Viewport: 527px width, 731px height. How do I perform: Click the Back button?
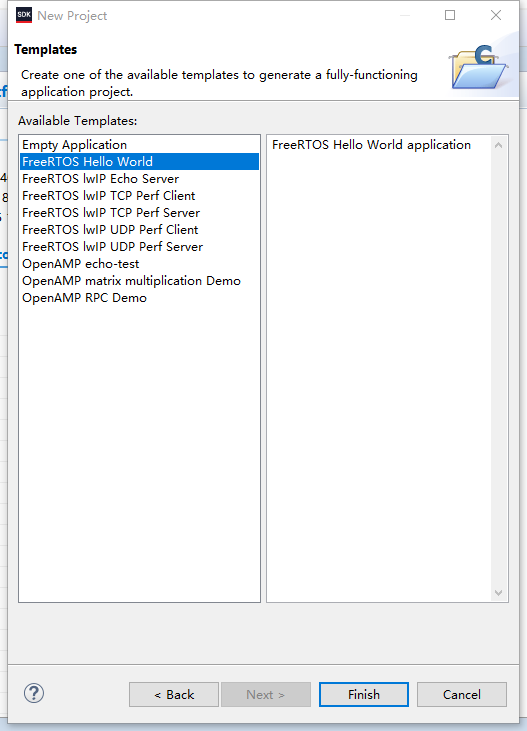click(x=173, y=695)
